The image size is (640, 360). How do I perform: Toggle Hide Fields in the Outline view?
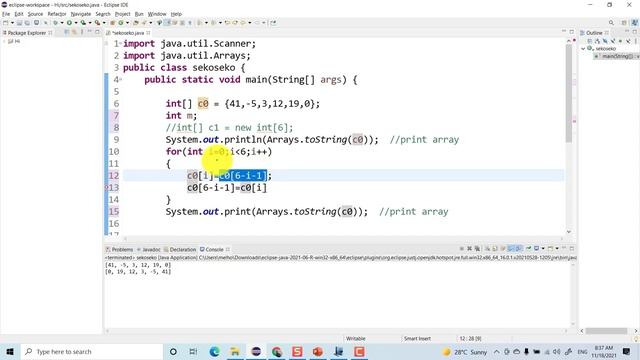[x=605, y=41]
